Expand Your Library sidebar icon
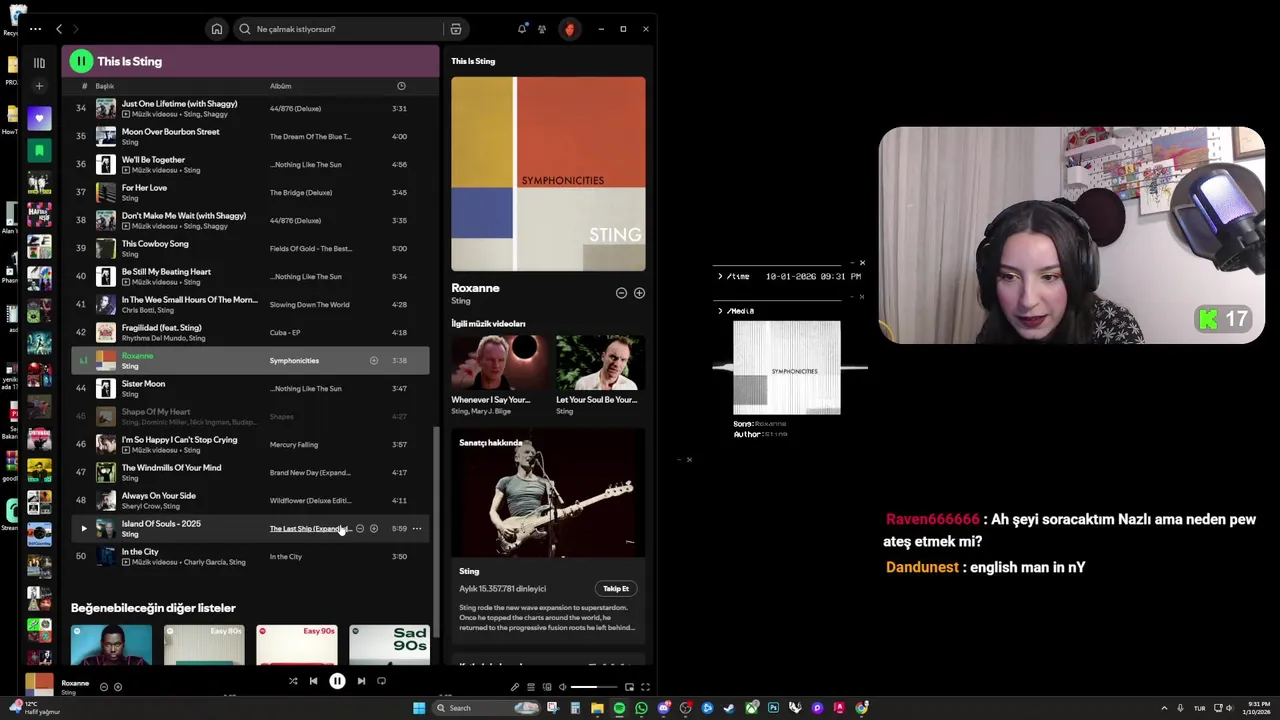 tap(39, 62)
